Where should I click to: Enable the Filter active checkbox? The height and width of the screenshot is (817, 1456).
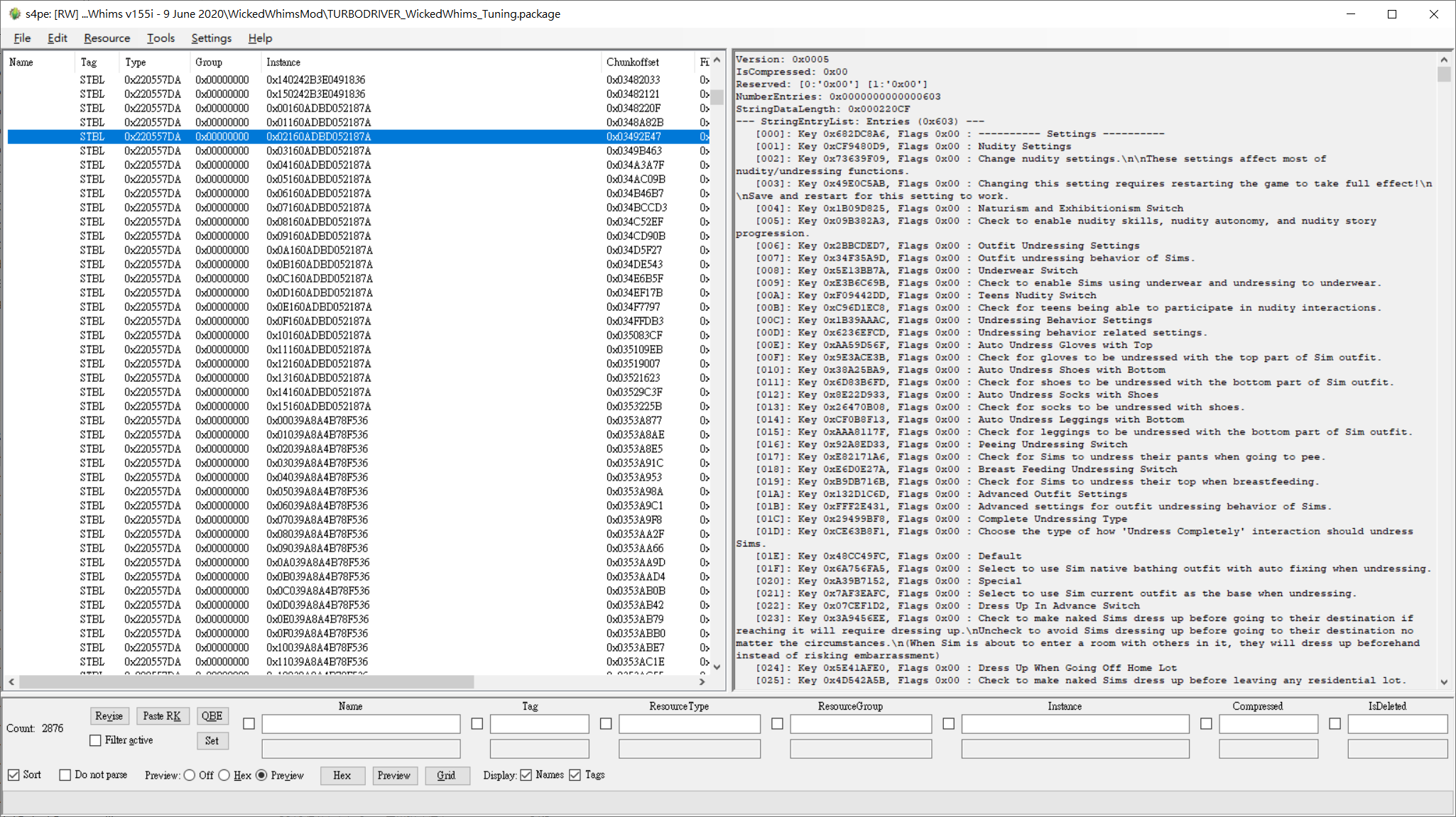(x=95, y=740)
